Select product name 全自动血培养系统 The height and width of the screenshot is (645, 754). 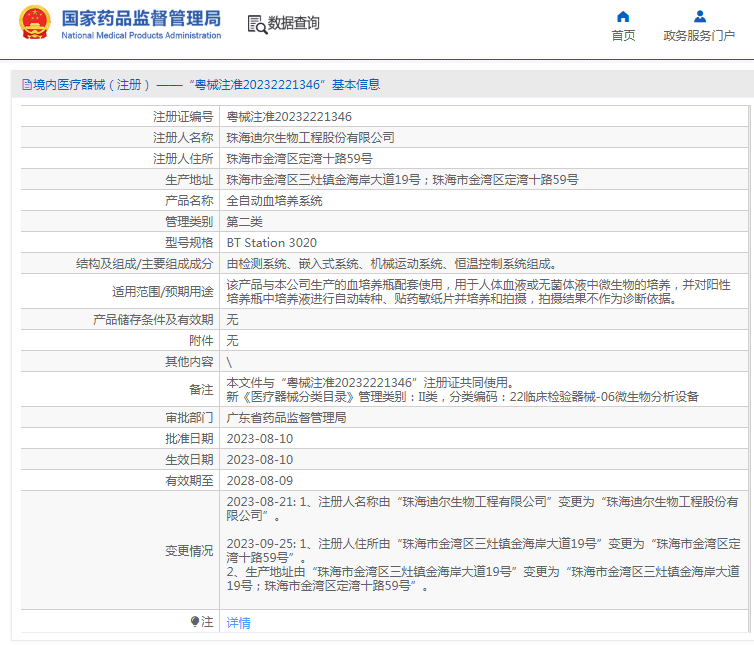[x=274, y=201]
